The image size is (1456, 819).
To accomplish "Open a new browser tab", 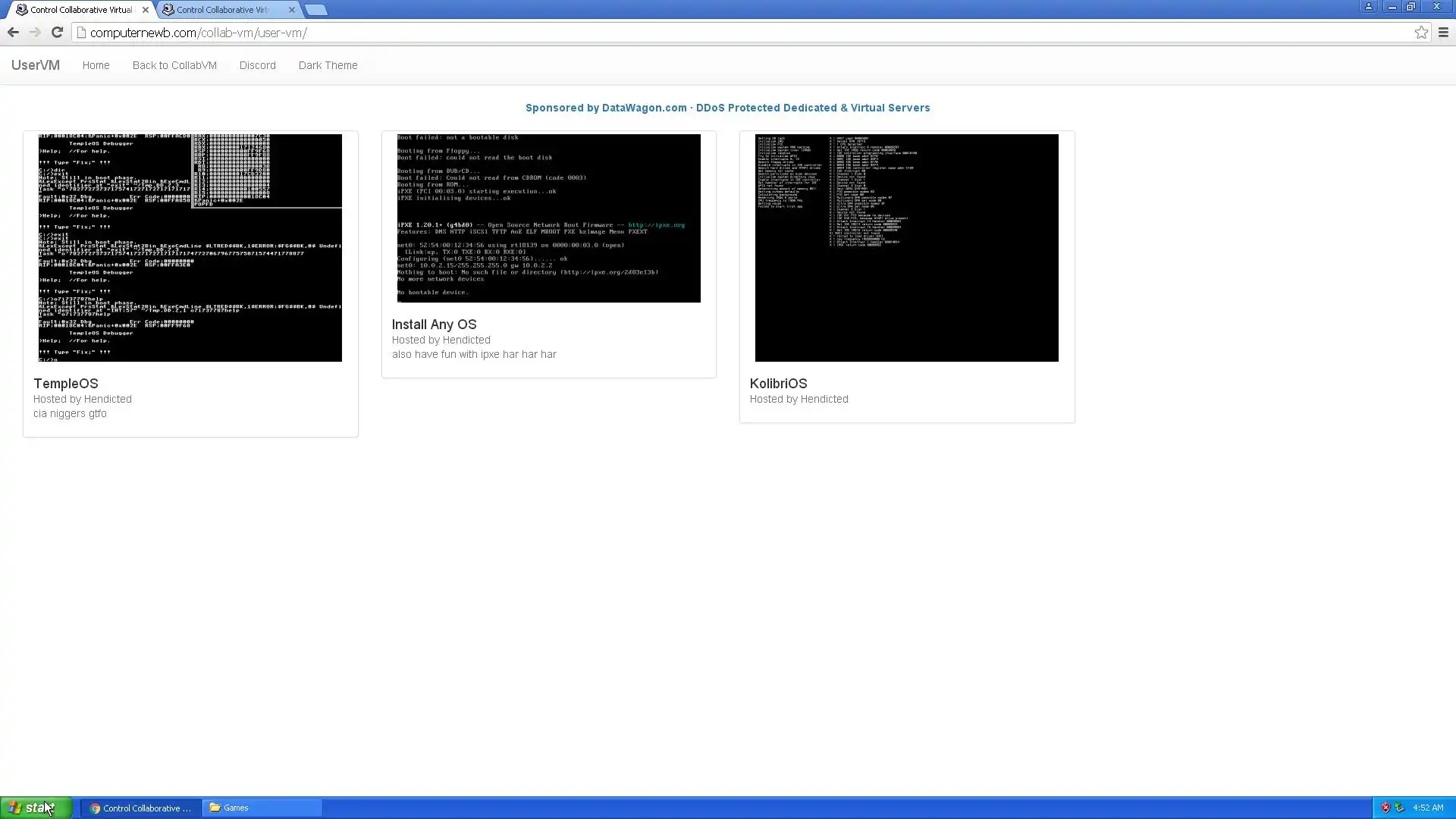I will [316, 10].
